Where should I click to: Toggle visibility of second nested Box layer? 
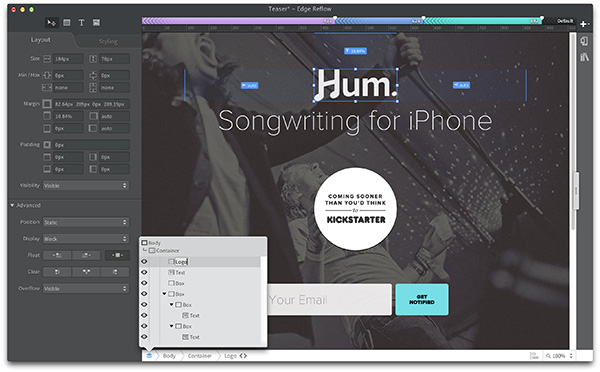pyautogui.click(x=144, y=326)
